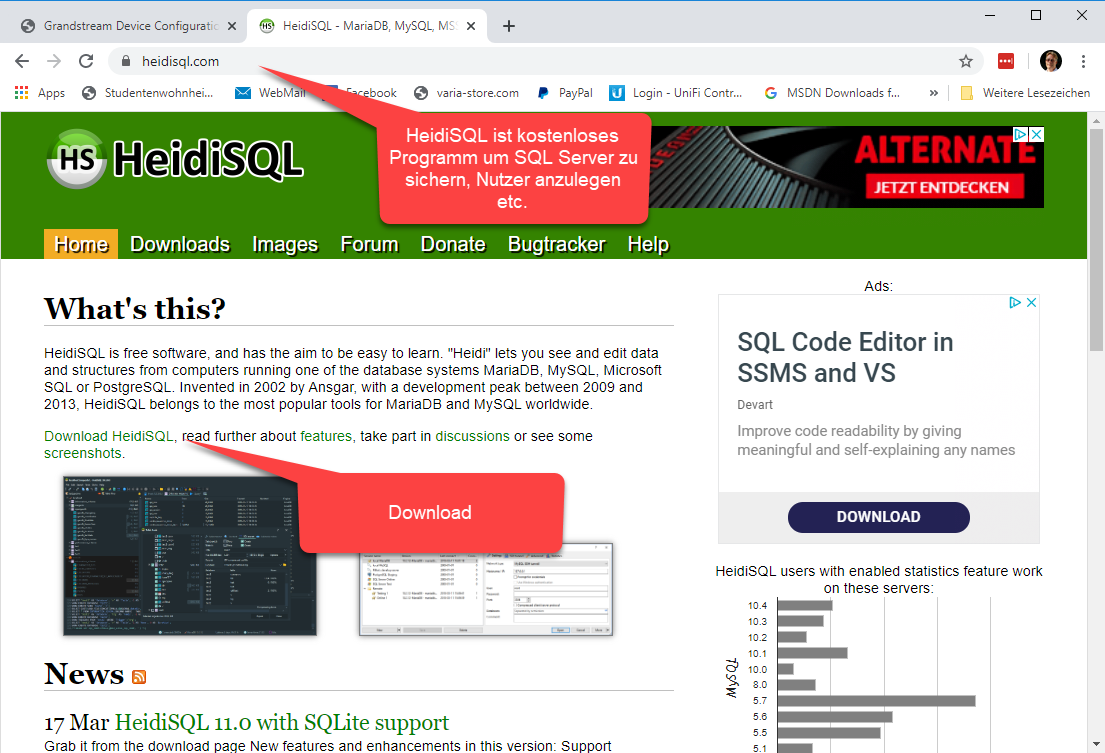Open the new tab plus button
Viewport: 1105px width, 753px height.
[x=509, y=26]
